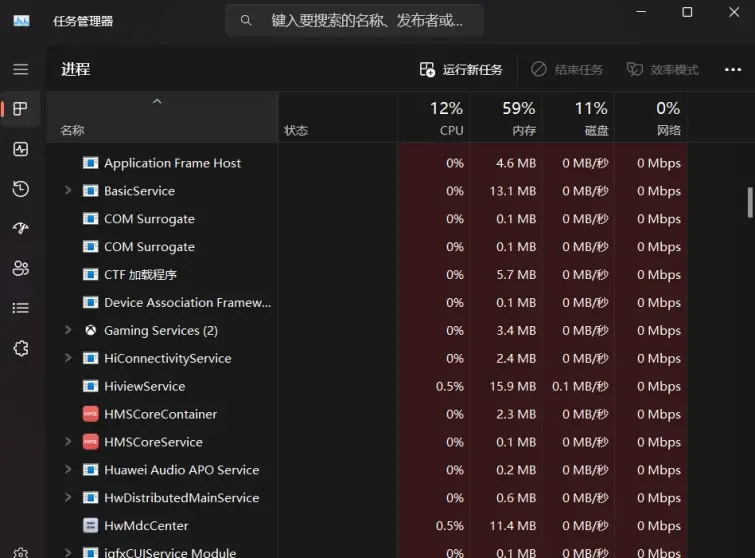Select the CTF 加载程序 process
The width and height of the screenshot is (755, 558).
(x=140, y=274)
